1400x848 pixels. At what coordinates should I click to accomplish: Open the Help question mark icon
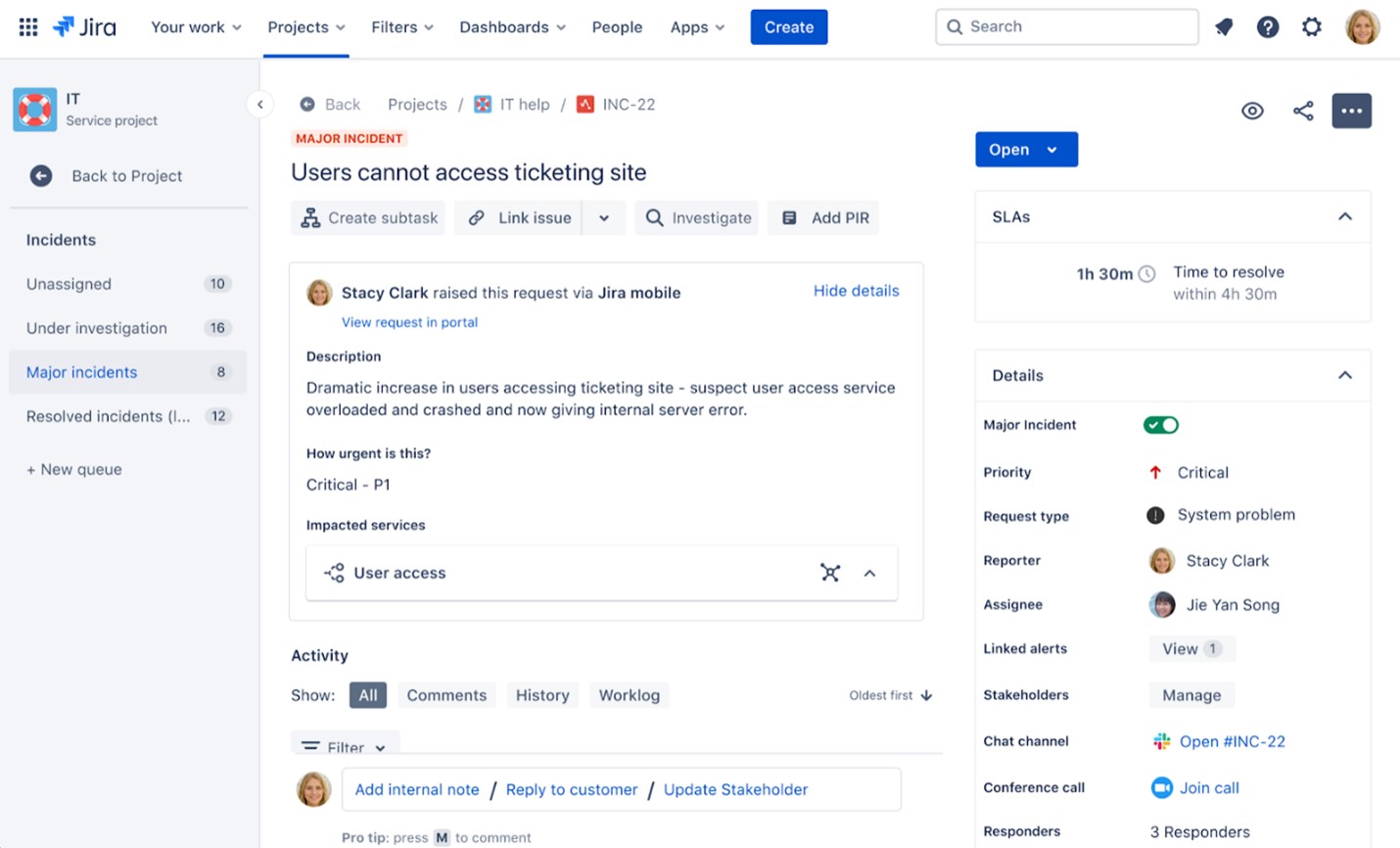pos(1268,26)
